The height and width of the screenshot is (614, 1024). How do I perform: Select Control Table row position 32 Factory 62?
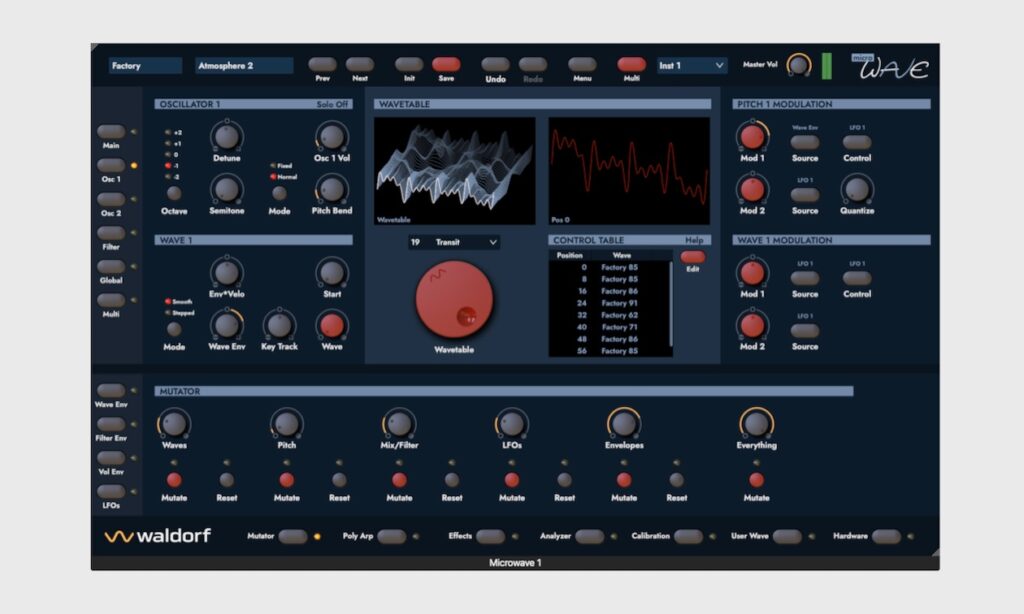click(x=610, y=315)
